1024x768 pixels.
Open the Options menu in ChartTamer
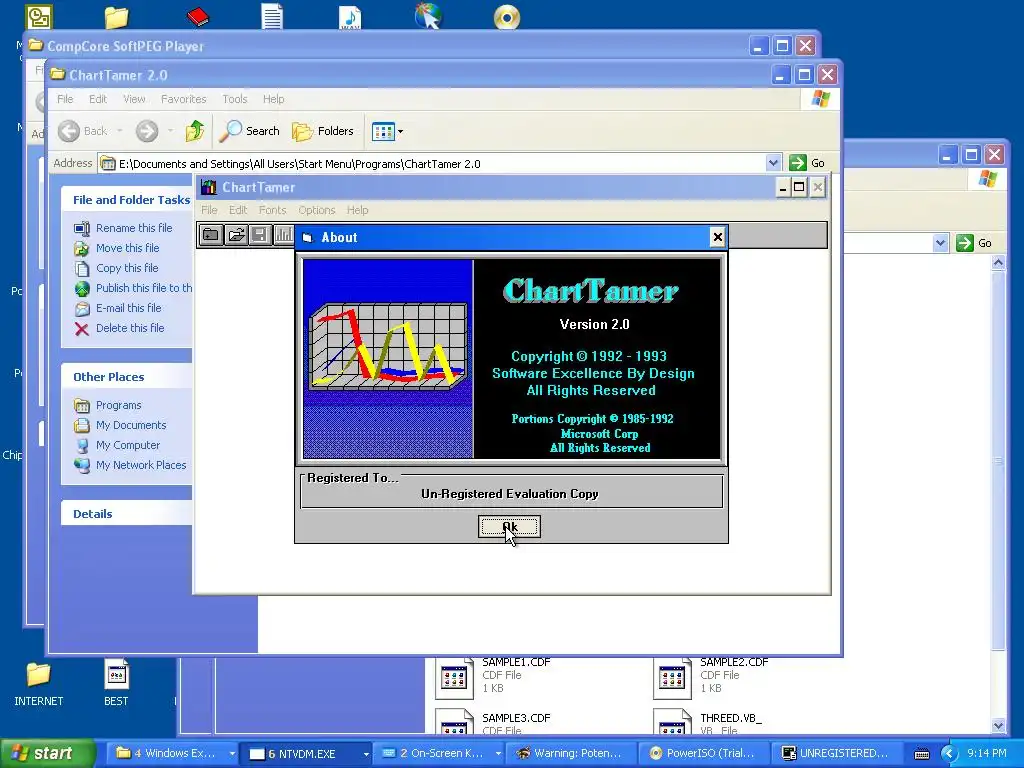pyautogui.click(x=317, y=210)
